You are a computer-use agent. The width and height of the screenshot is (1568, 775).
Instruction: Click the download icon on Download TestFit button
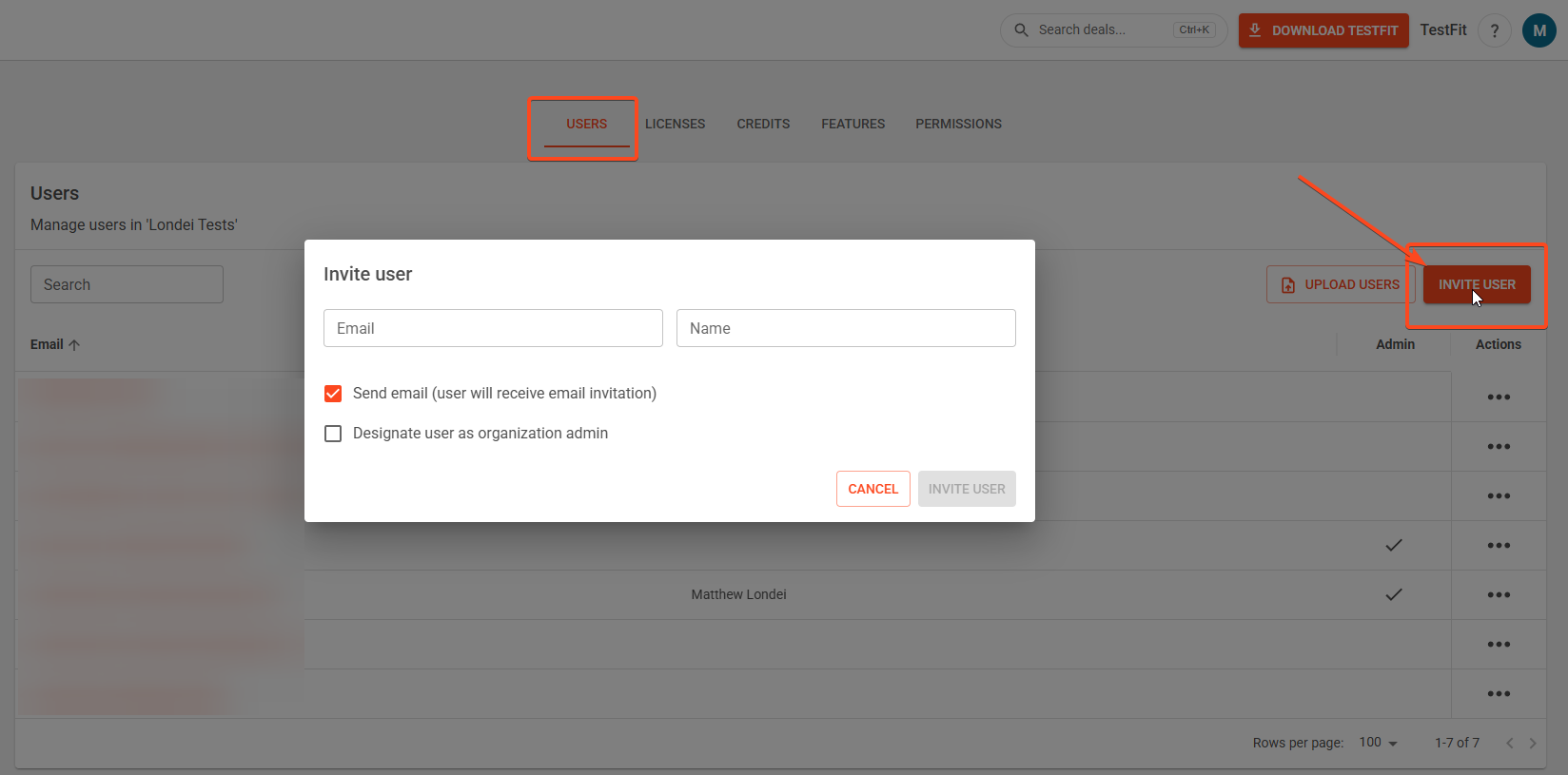pyautogui.click(x=1255, y=30)
